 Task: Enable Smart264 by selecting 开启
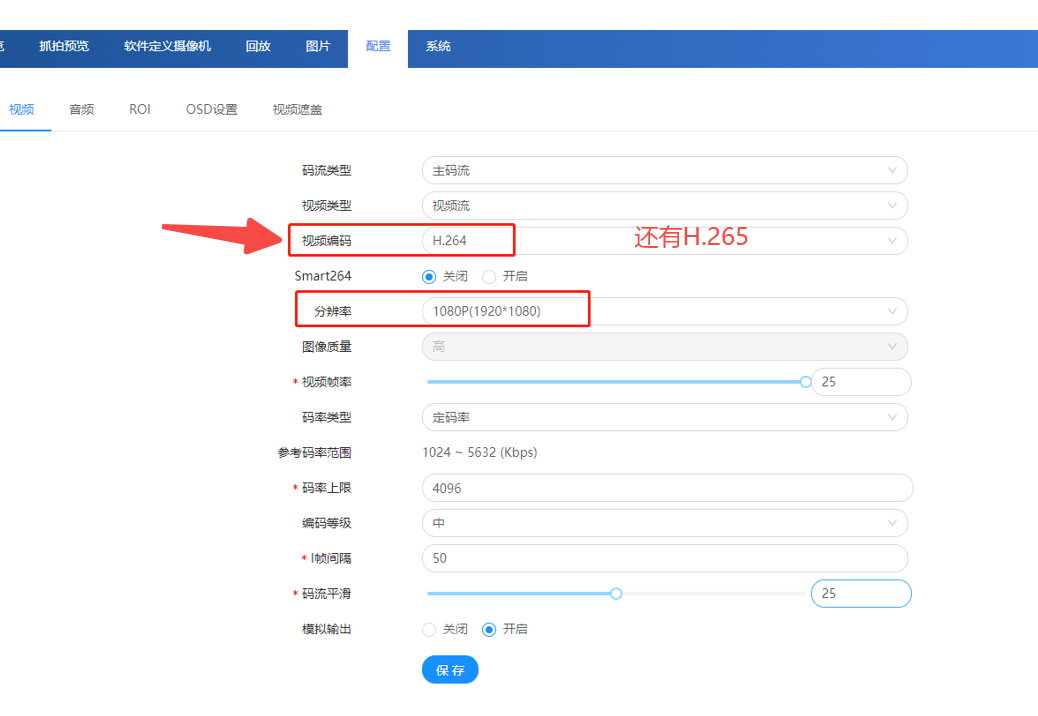tap(489, 276)
